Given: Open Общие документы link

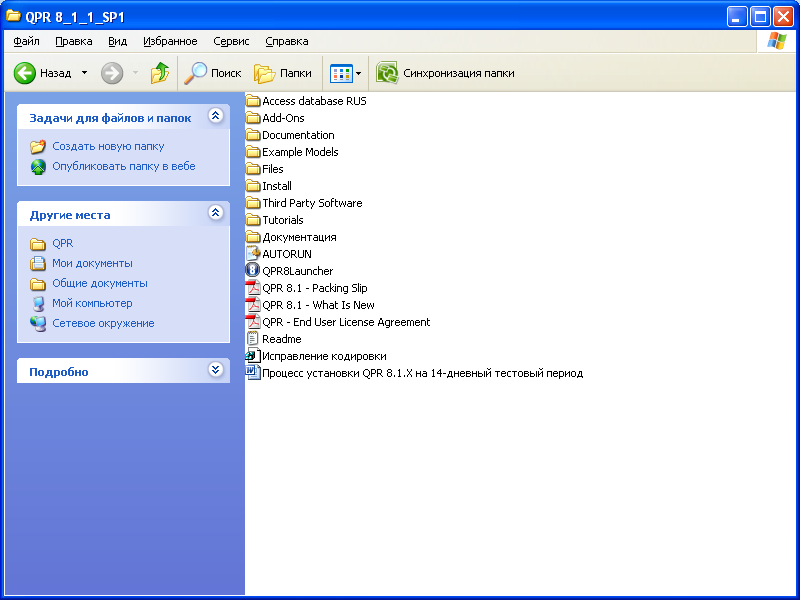Looking at the screenshot, I should pyautogui.click(x=100, y=283).
